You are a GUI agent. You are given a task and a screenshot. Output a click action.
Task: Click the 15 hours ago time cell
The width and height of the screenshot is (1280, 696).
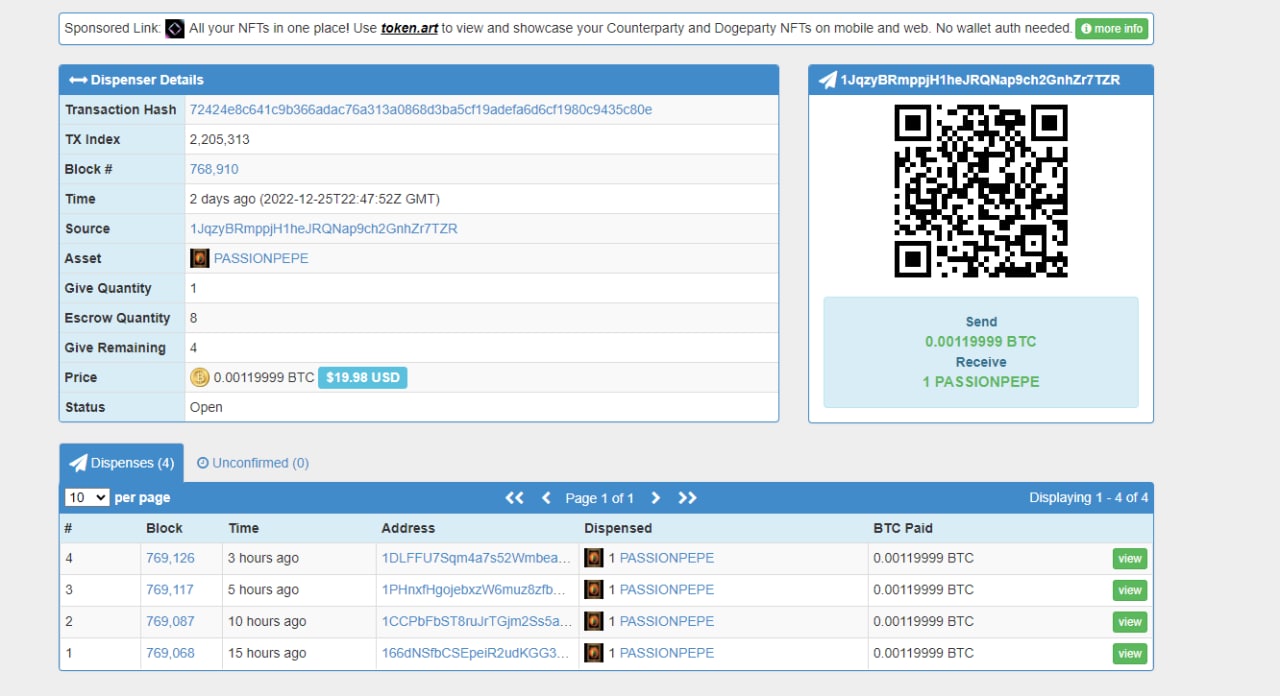coord(267,653)
